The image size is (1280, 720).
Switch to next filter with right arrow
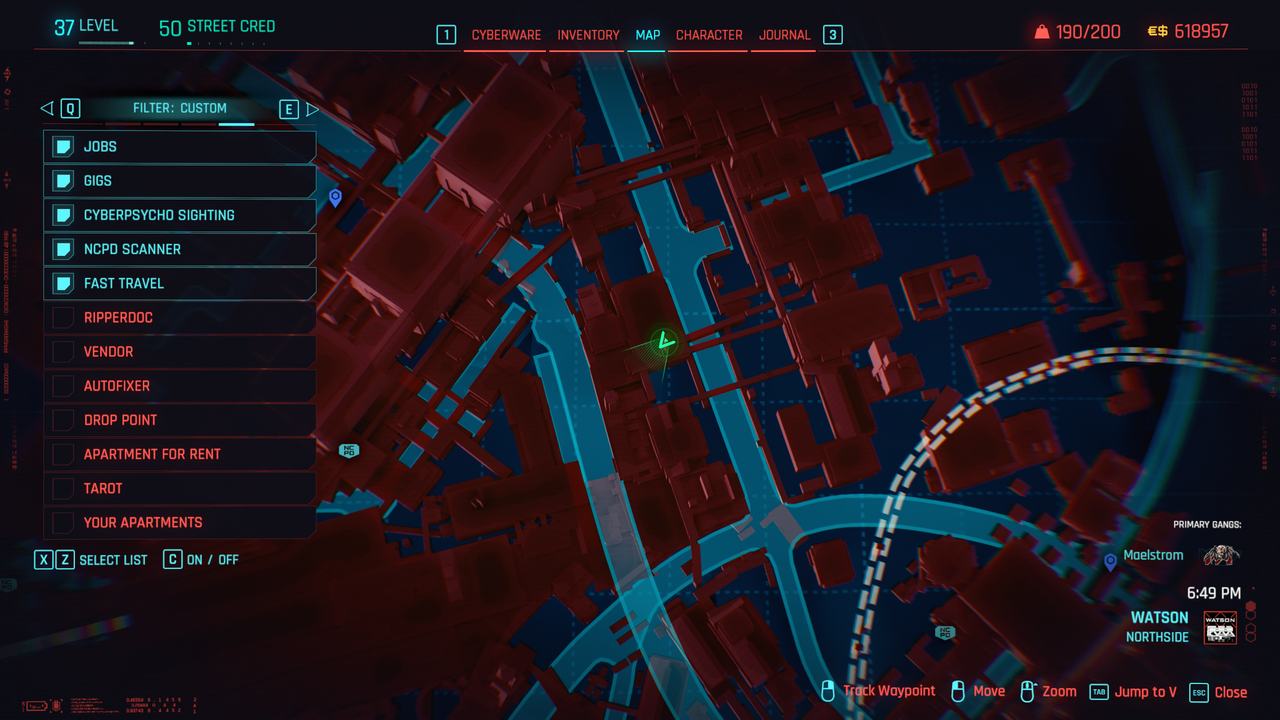pos(312,108)
